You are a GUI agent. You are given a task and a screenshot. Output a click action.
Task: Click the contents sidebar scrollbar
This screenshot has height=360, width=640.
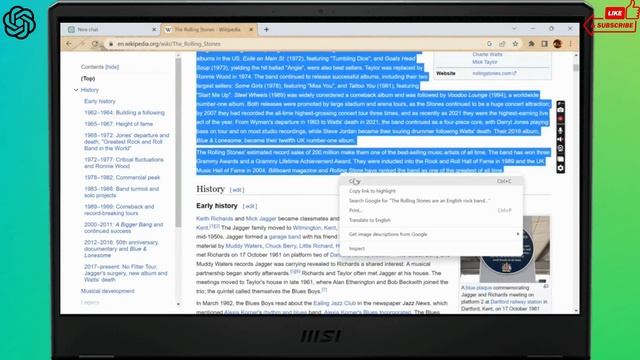pyautogui.click(x=178, y=143)
